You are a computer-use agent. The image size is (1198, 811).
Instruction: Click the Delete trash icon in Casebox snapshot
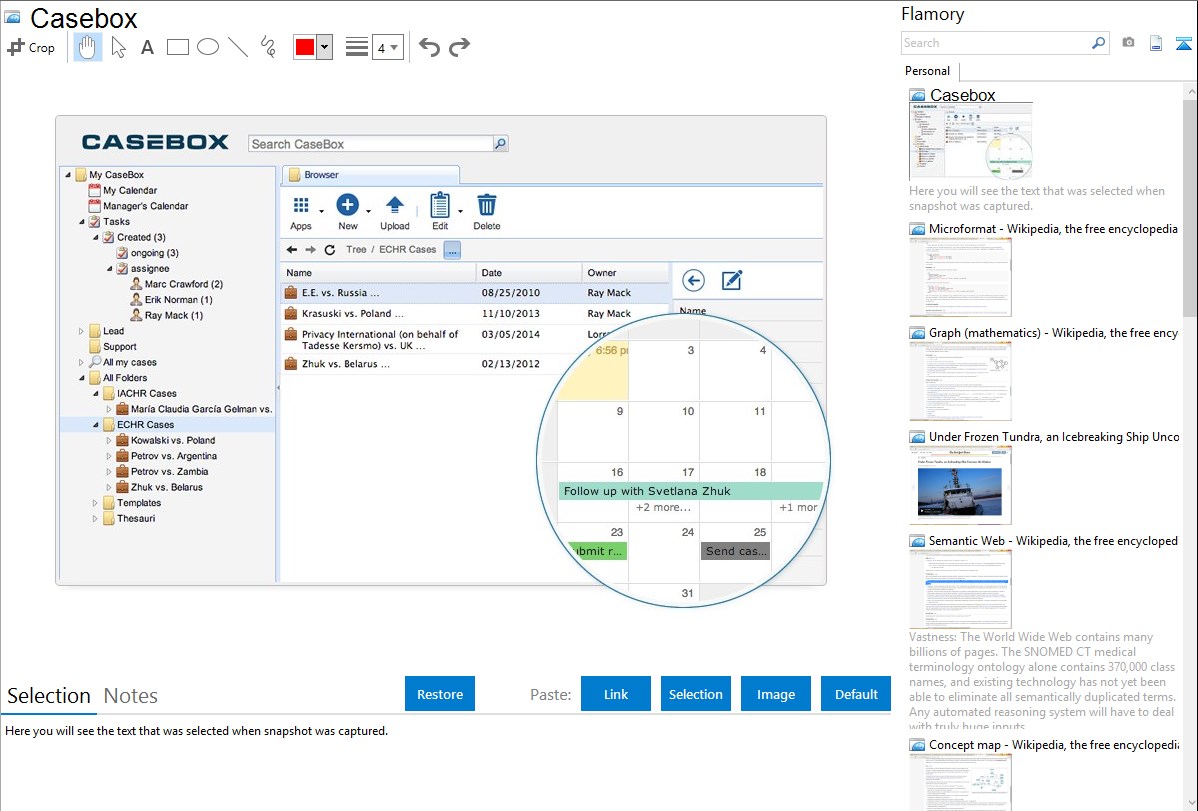[x=487, y=205]
